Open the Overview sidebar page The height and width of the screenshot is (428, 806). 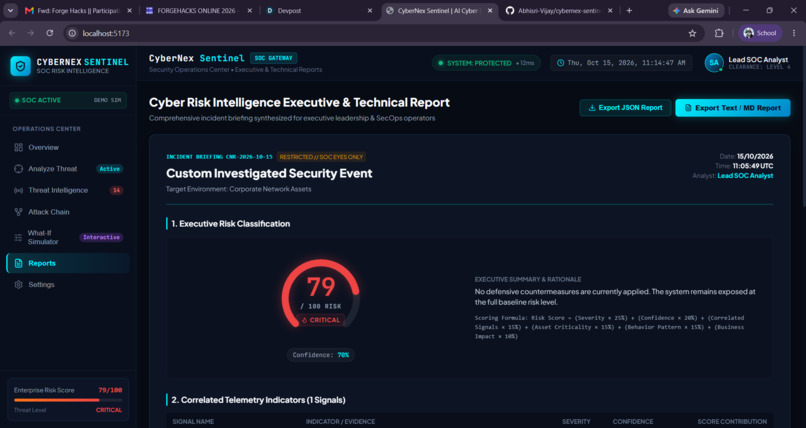(x=68, y=147)
